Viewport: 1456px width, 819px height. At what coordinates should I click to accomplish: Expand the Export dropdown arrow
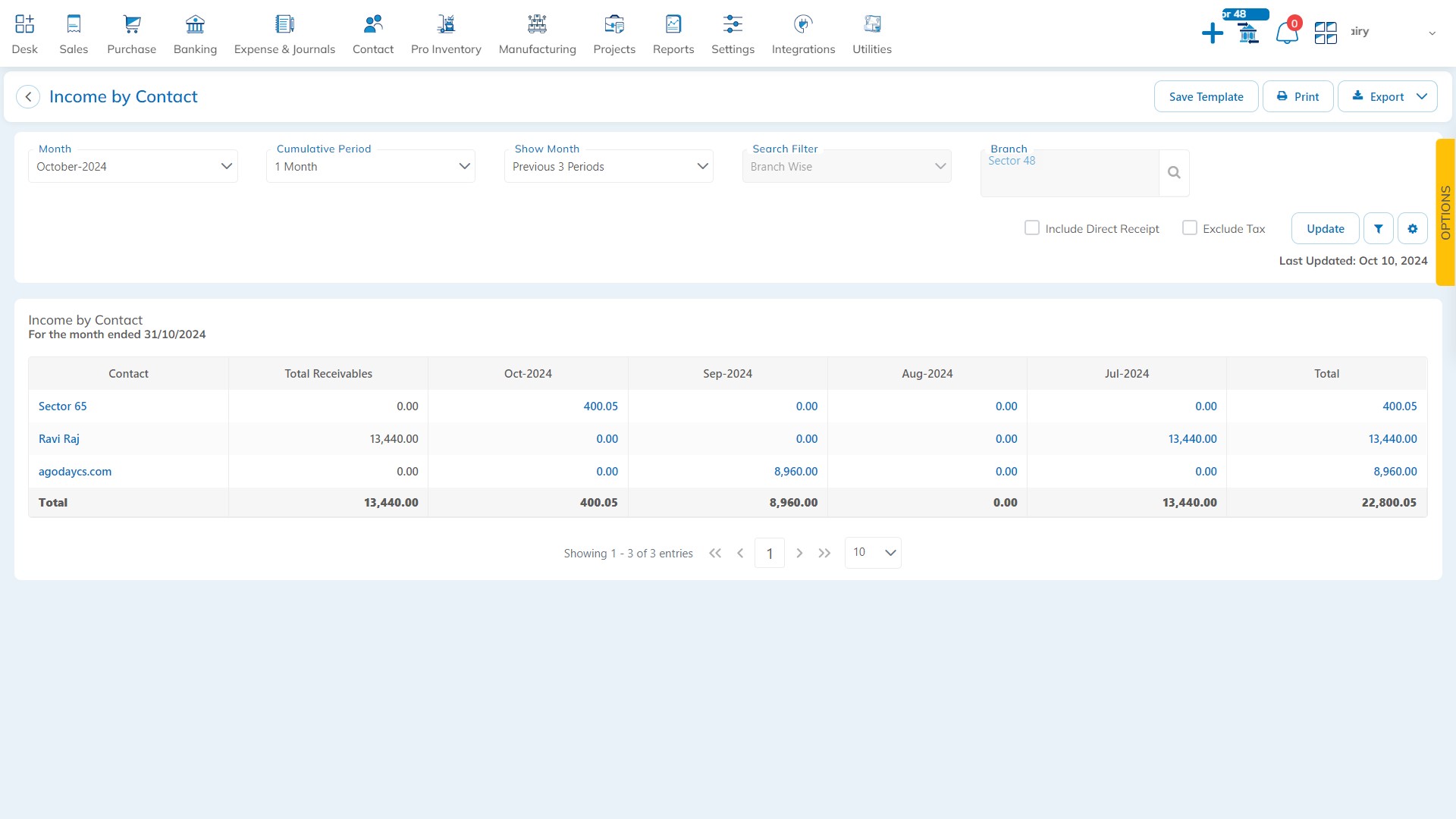[x=1422, y=96]
